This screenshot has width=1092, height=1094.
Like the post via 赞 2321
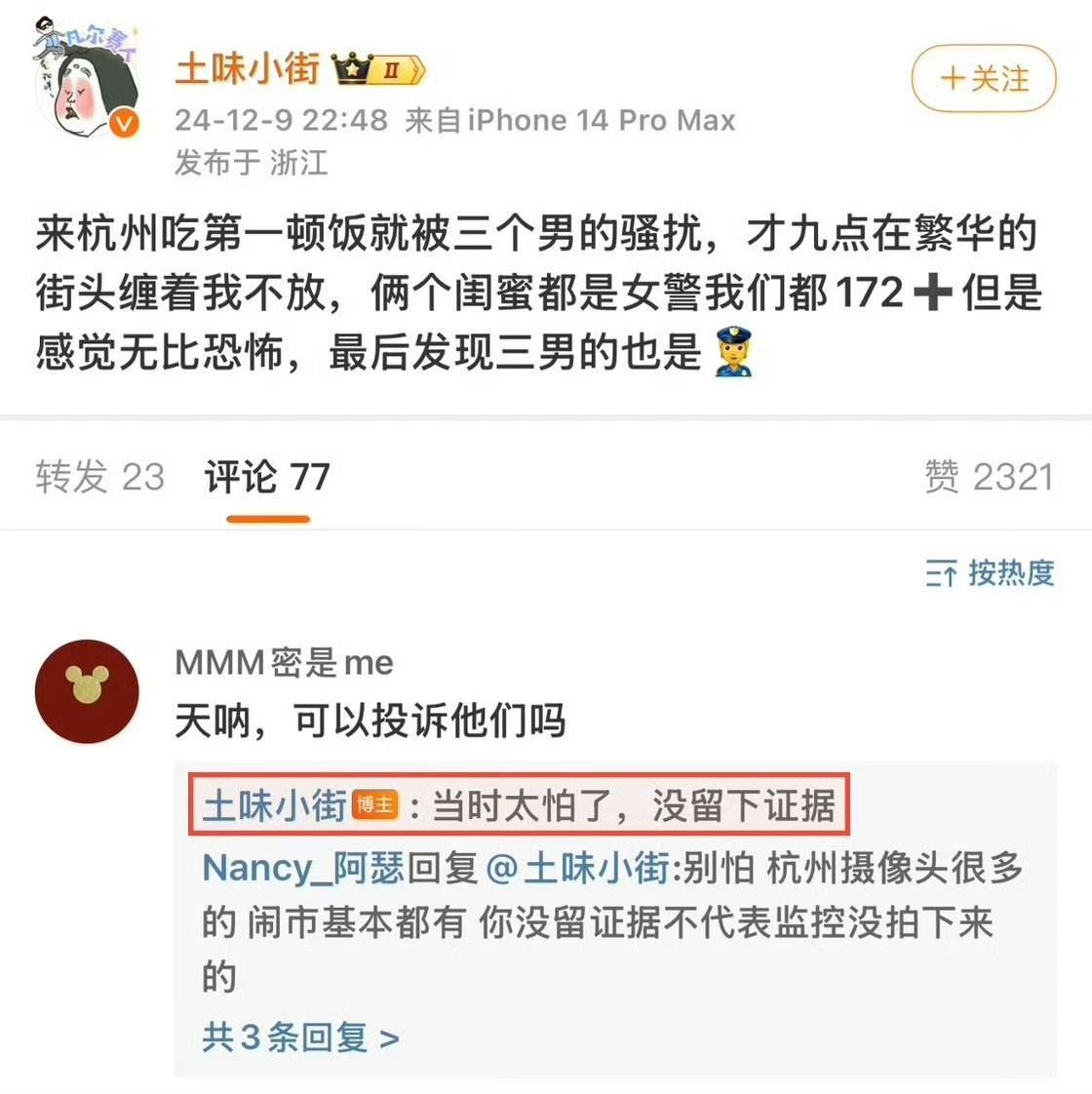coord(989,477)
